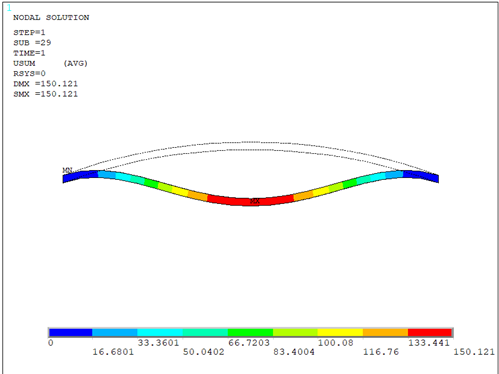Viewport: 499px width, 374px height.
Task: Click the legend maximum value 150.121
Action: coord(474,352)
